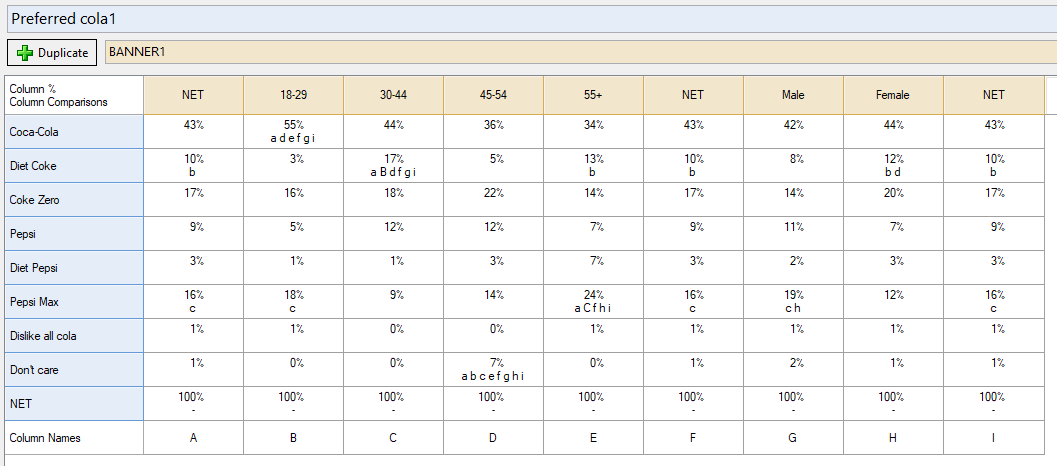1057x466 pixels.
Task: Click column name letter A
Action: (193, 438)
